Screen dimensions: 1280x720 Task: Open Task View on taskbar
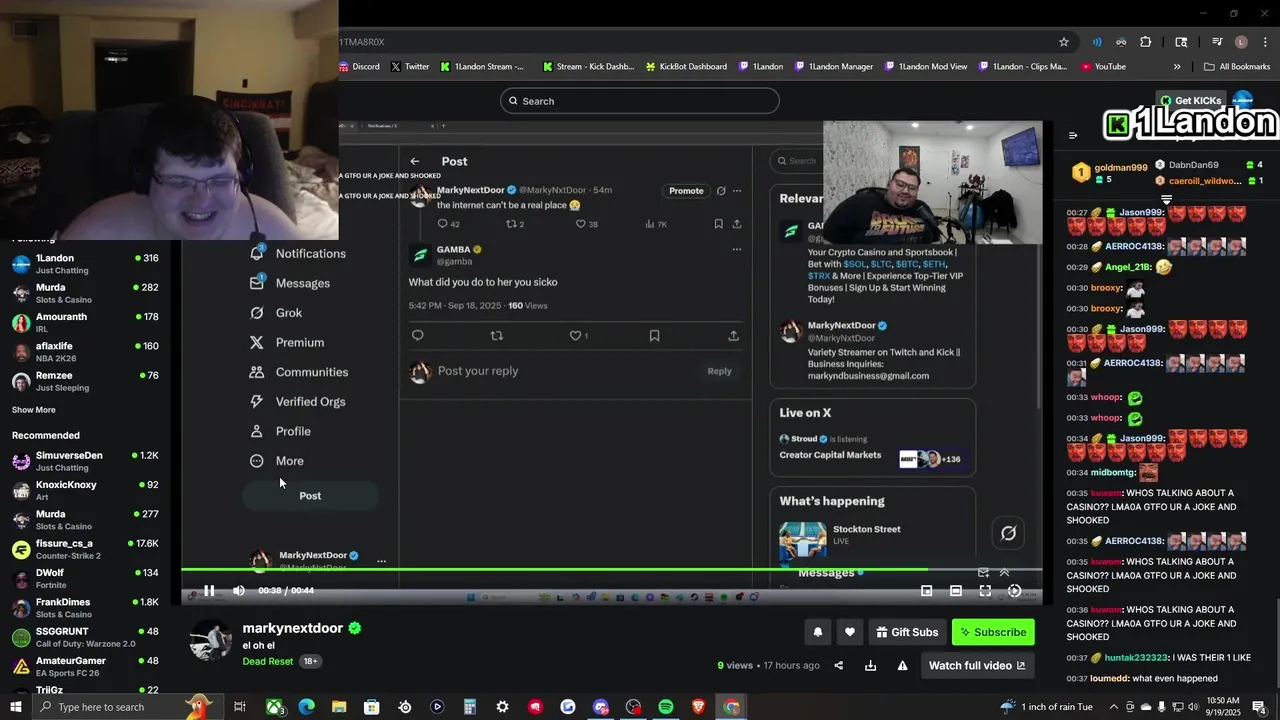click(240, 707)
